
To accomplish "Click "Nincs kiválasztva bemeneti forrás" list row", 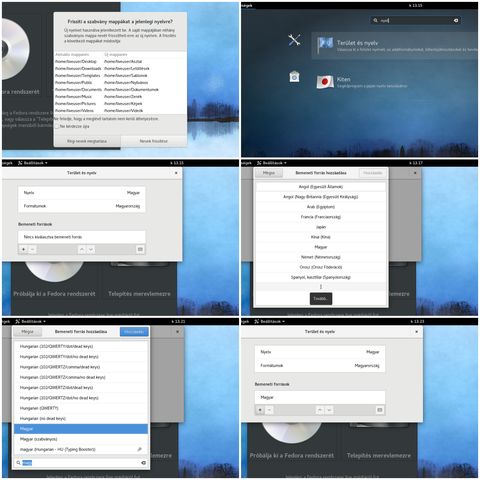I will [82, 237].
